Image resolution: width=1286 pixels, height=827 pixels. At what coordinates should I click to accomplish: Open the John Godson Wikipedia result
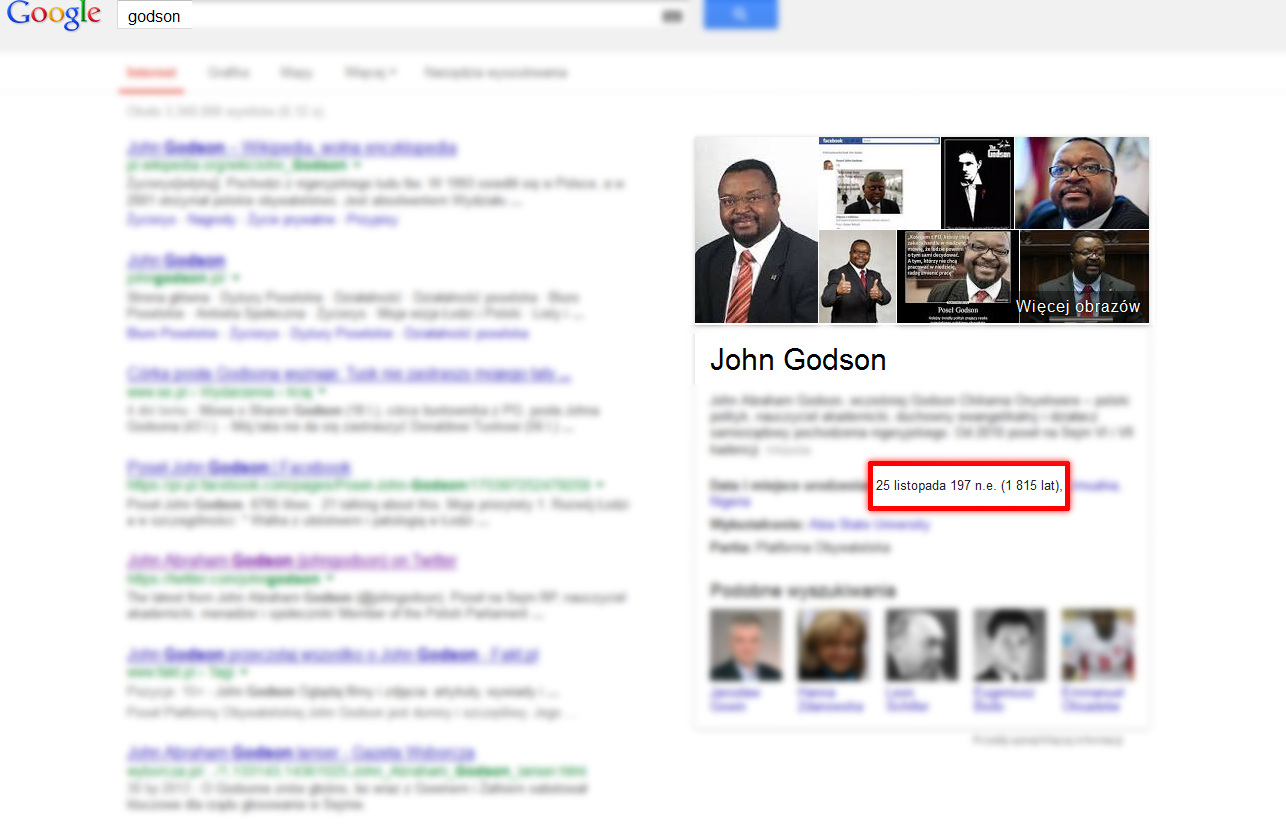292,148
